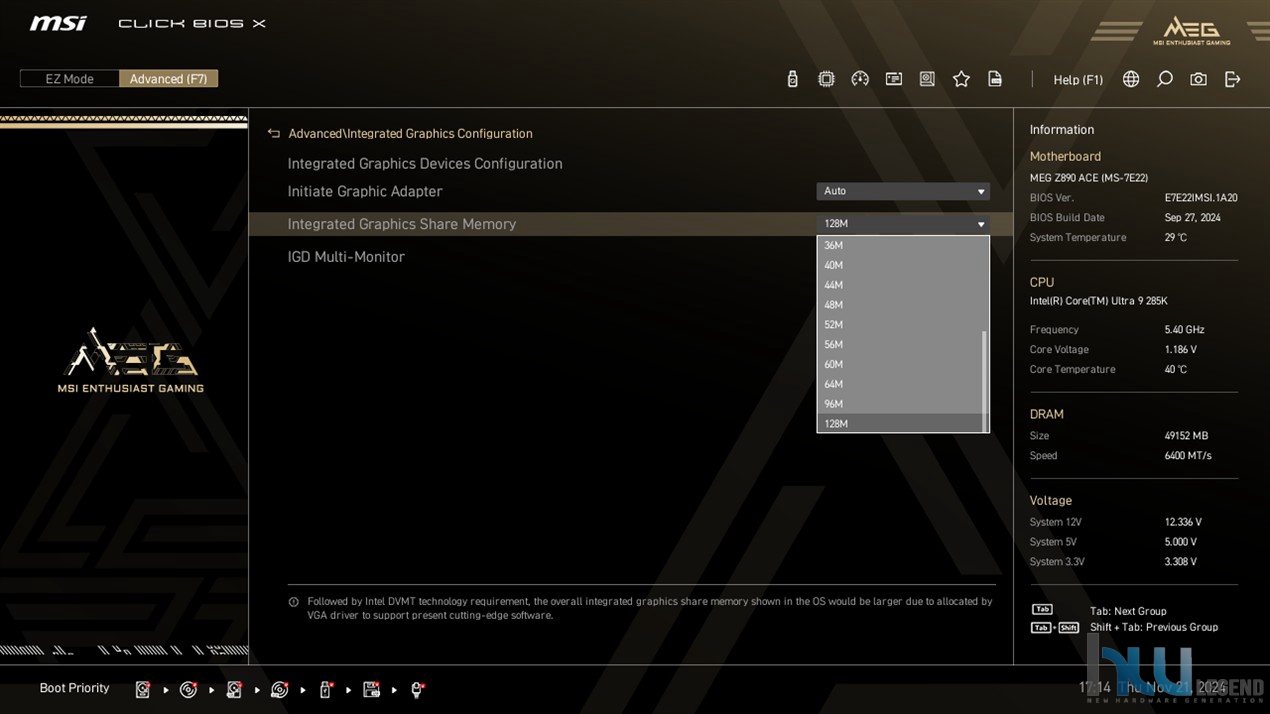This screenshot has width=1270, height=714.
Task: Open the BIOS log file icon
Action: tap(995, 79)
